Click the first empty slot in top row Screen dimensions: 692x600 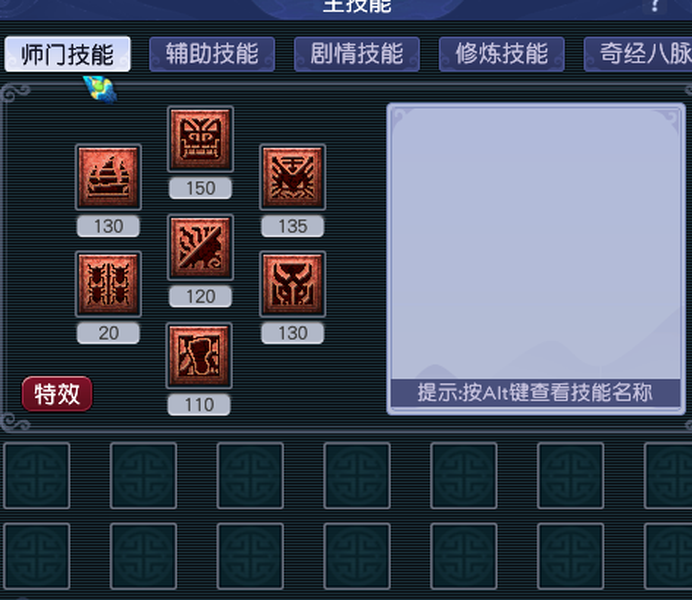click(x=37, y=476)
